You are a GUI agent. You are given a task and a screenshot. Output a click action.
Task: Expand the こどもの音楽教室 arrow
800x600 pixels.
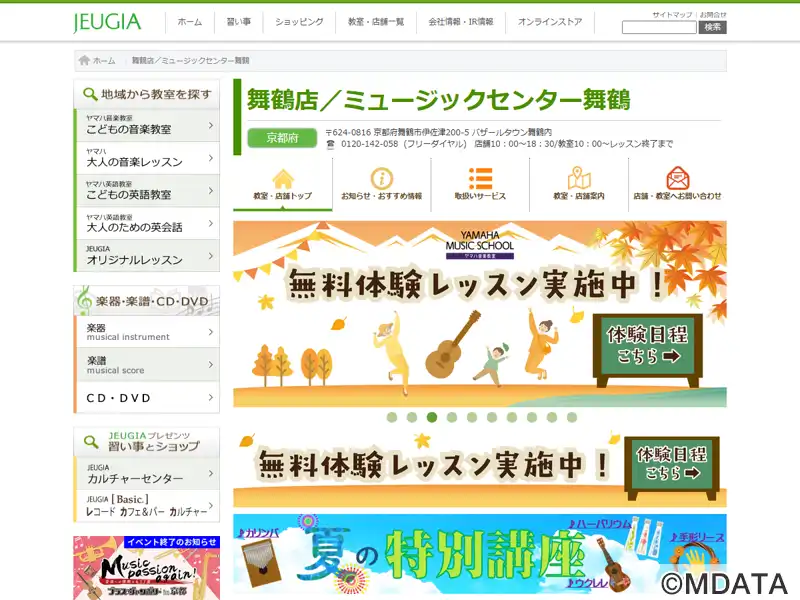pos(211,125)
